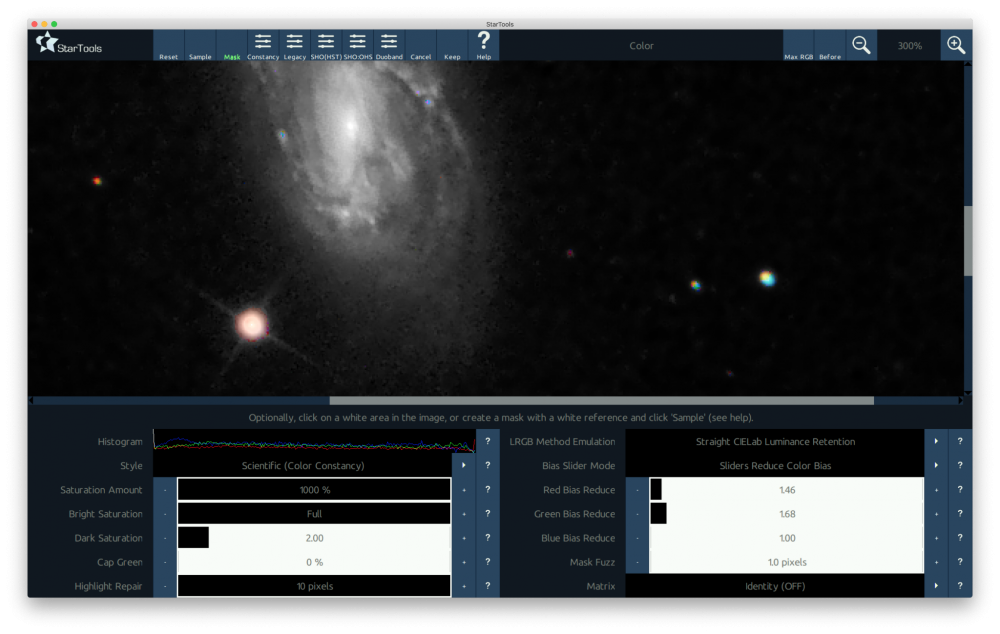This screenshot has width=1000, height=634.
Task: Increase Bright Saturation with plus
Action: tap(464, 514)
